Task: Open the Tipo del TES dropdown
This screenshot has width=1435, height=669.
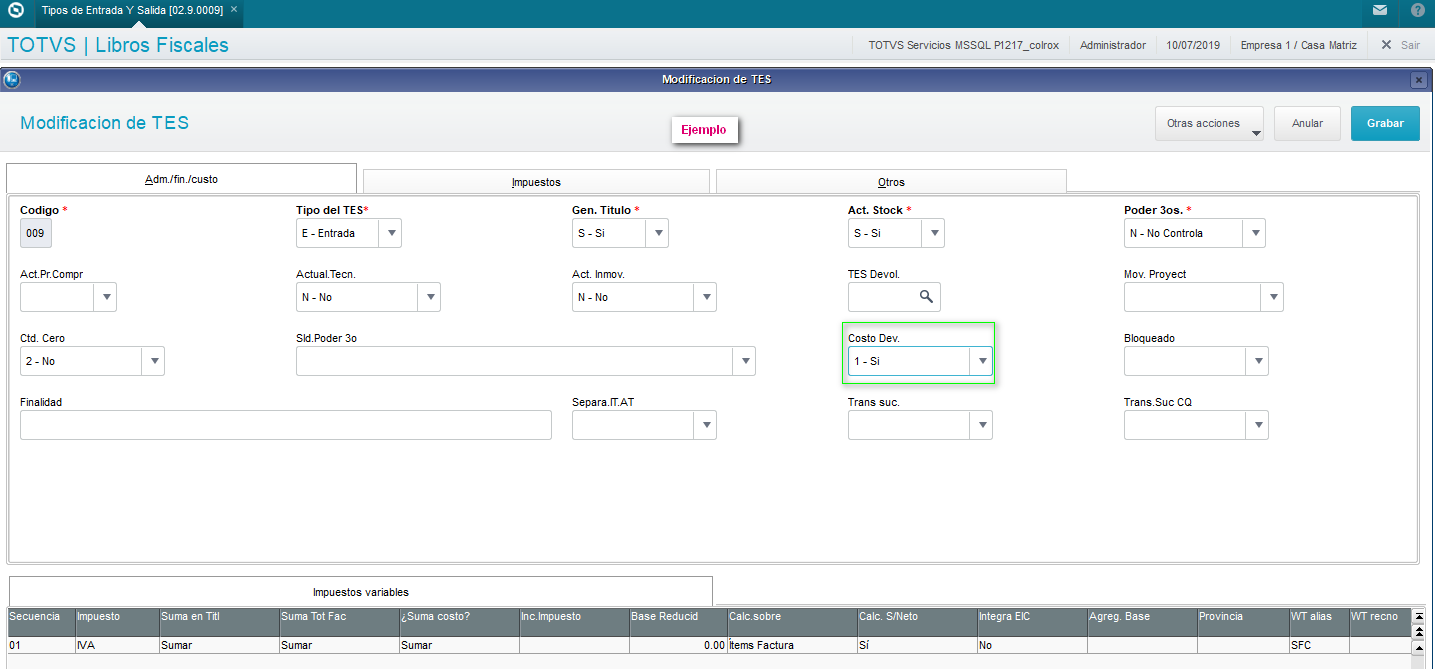Action: [391, 233]
